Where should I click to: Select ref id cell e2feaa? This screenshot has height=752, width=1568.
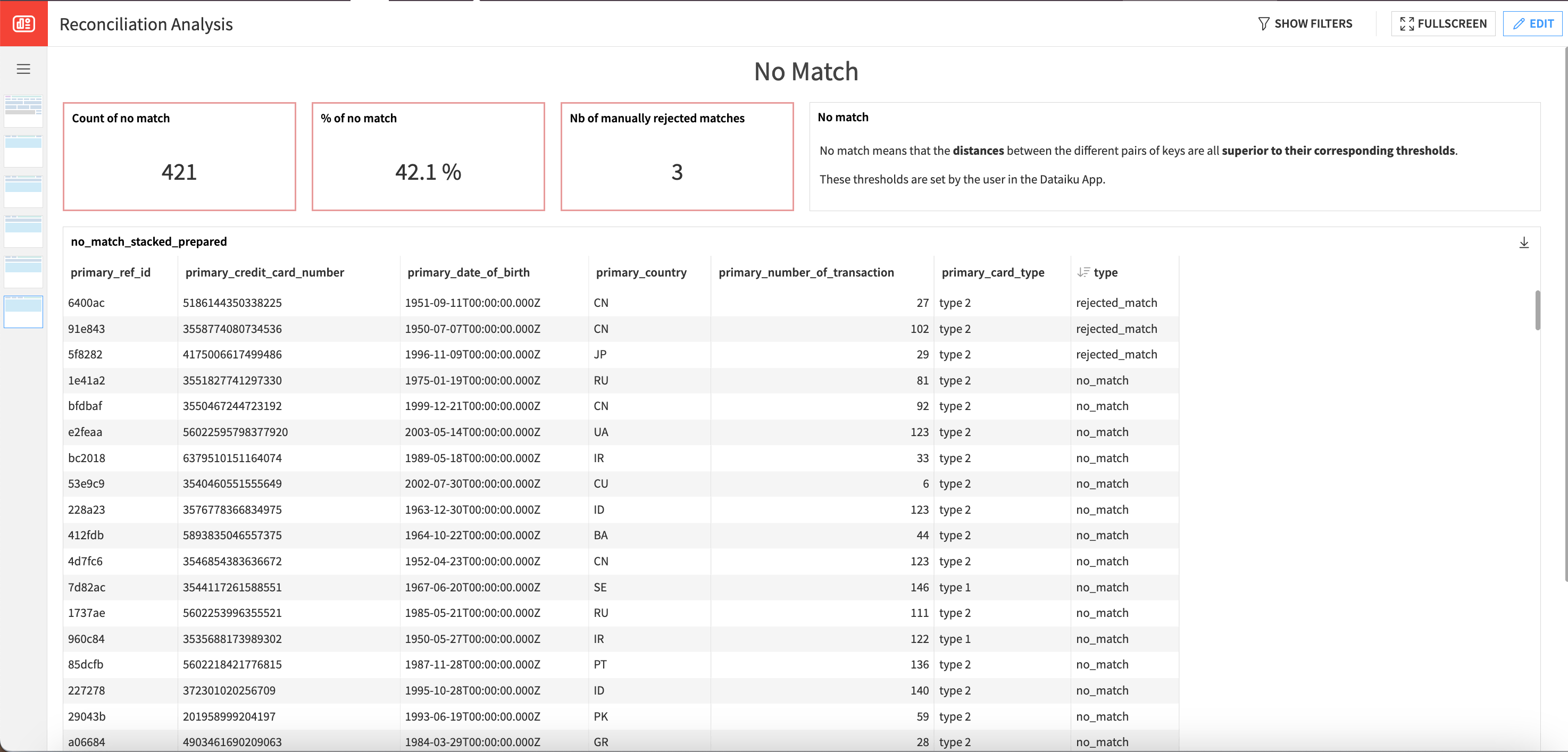pyautogui.click(x=85, y=432)
